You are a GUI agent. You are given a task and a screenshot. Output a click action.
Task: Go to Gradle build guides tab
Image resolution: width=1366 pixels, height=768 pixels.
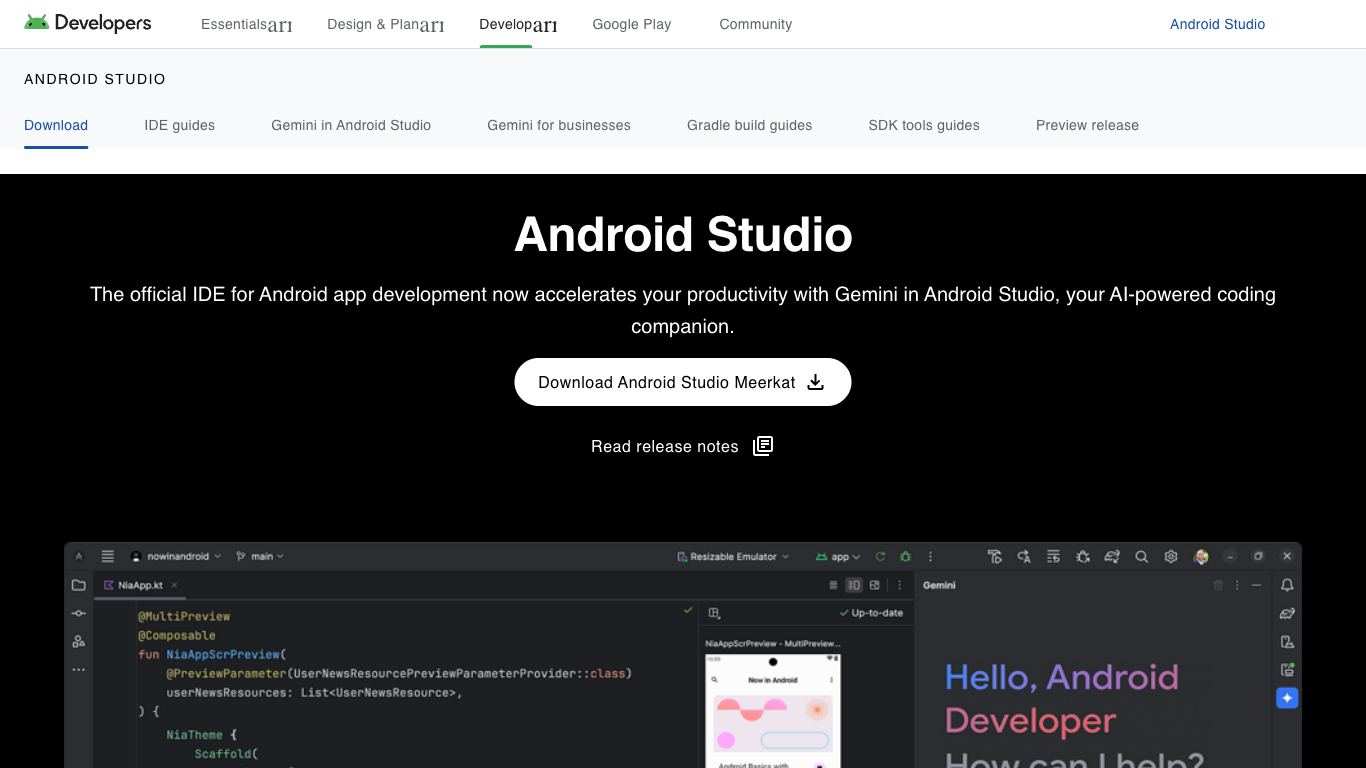click(x=749, y=125)
